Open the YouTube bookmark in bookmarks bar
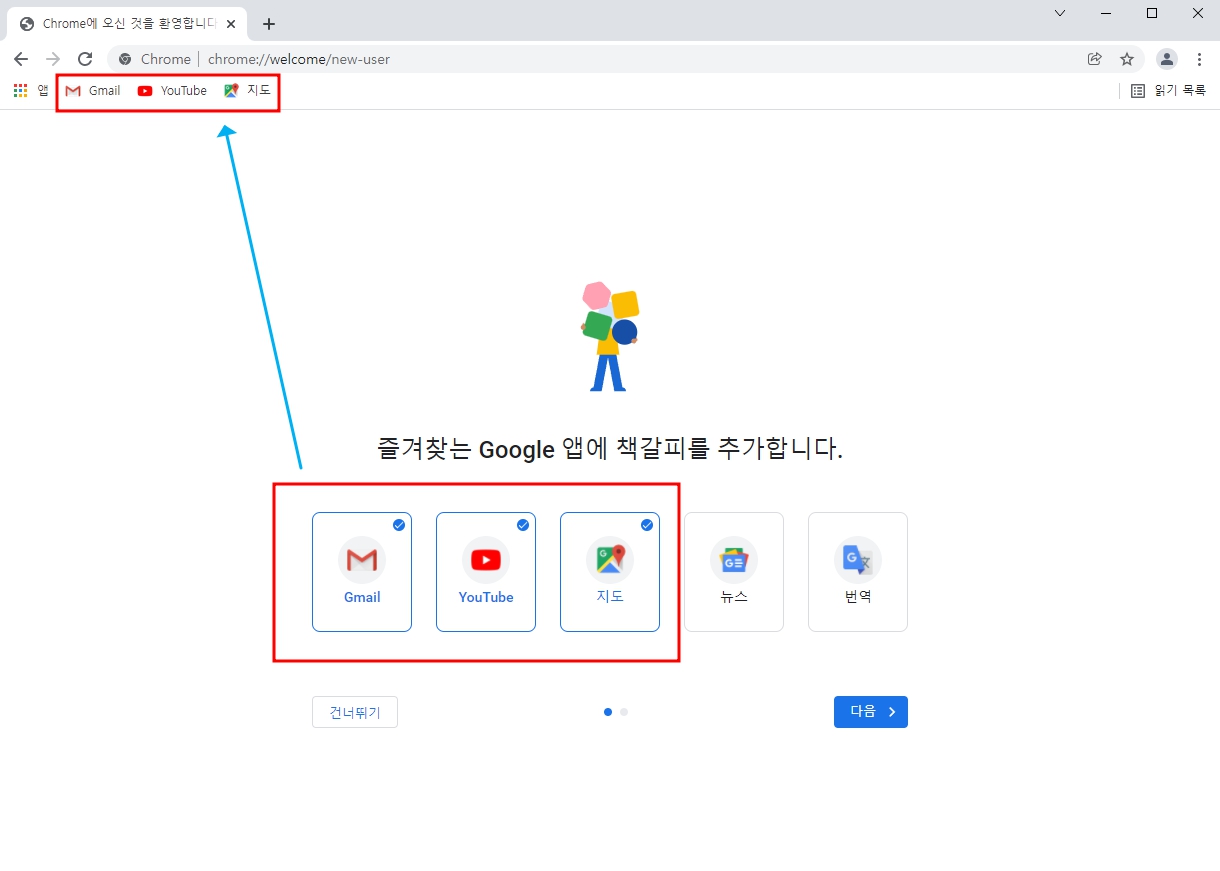Image resolution: width=1220 pixels, height=871 pixels. (x=172, y=90)
